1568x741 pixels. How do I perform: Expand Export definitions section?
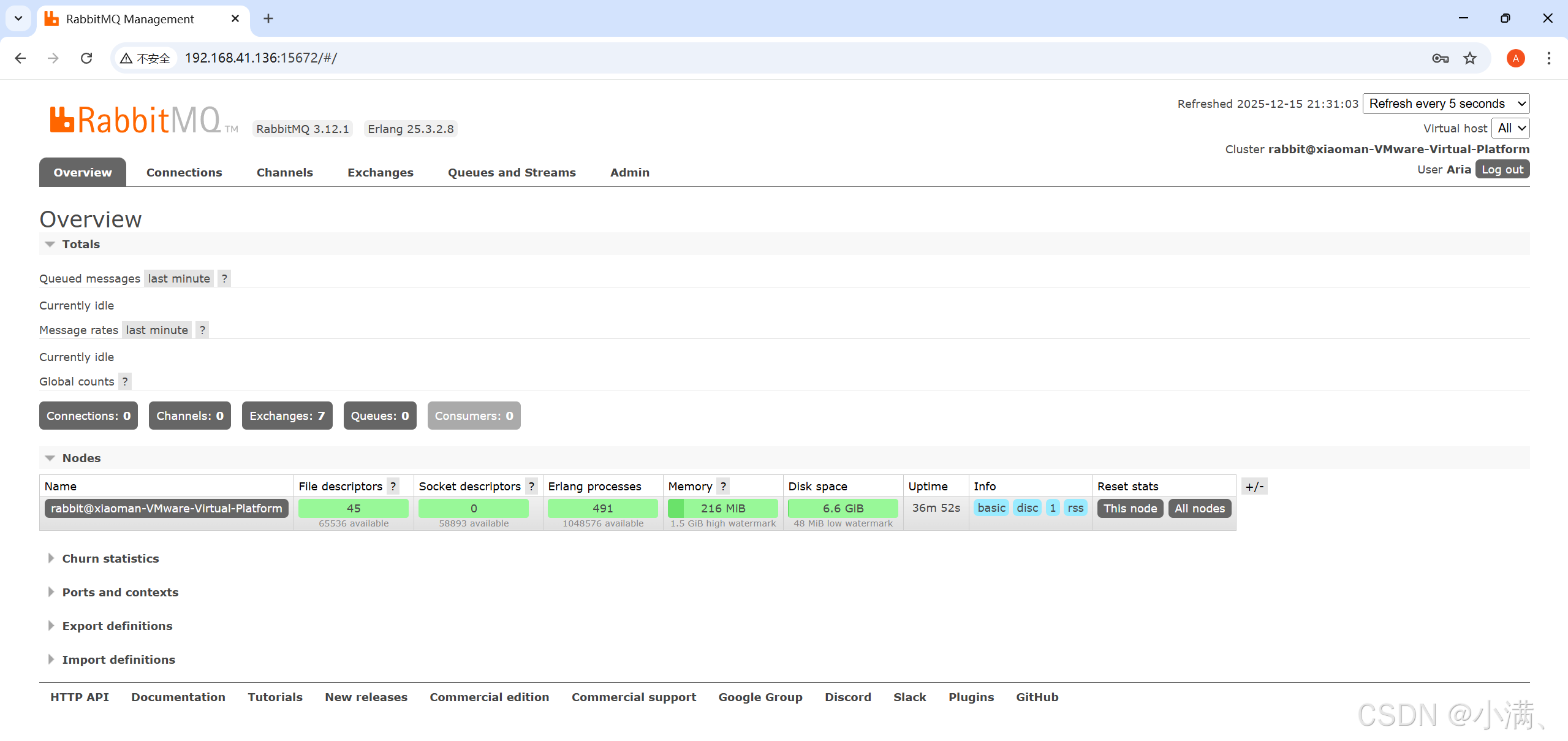117,626
